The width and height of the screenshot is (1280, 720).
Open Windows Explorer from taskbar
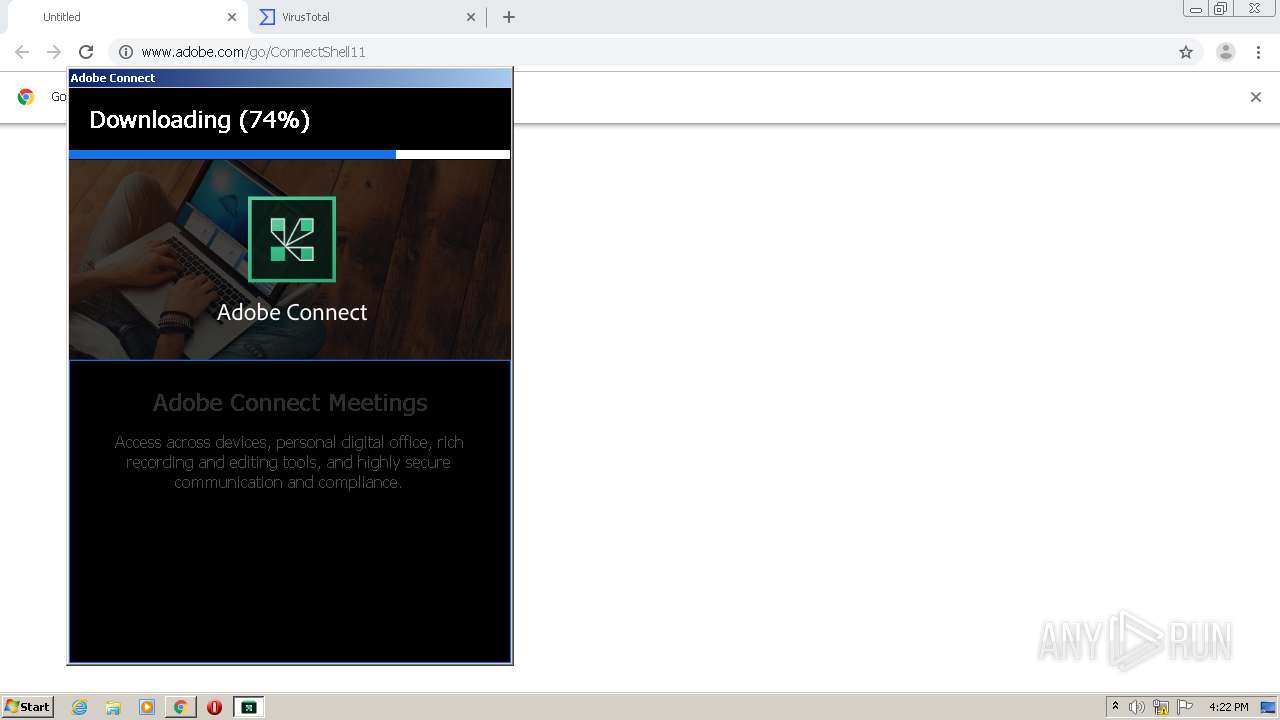coord(113,707)
